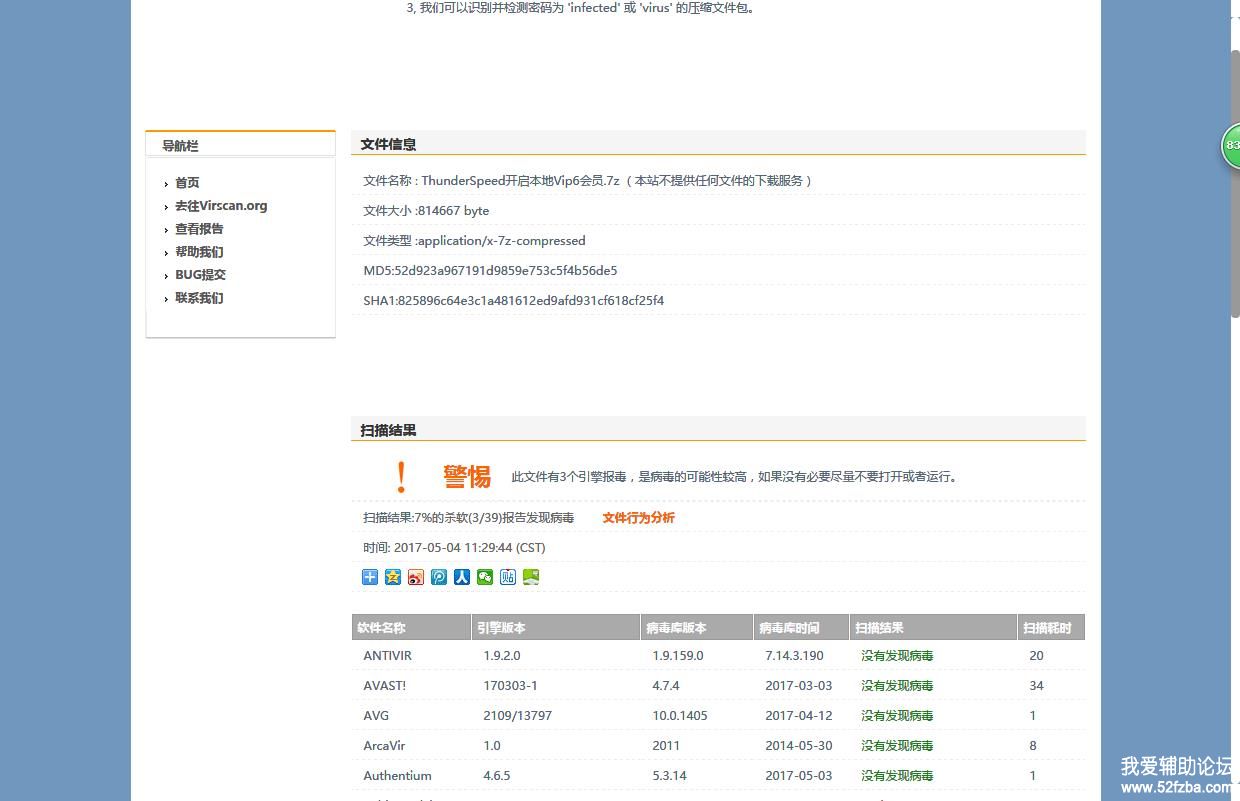
Task: Click green share icon after the Tieba icon
Action: point(531,577)
